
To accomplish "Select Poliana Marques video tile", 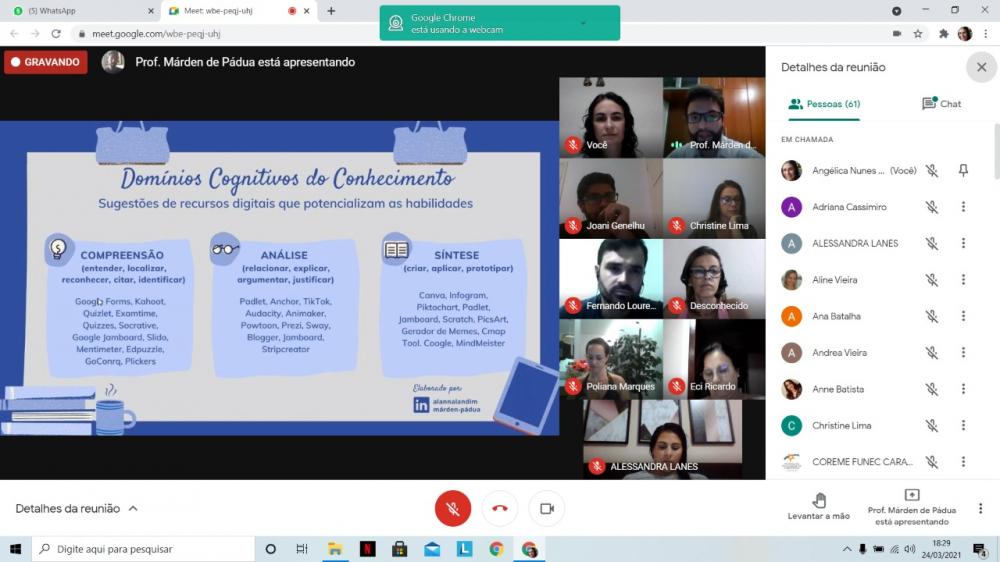I will pyautogui.click(x=611, y=359).
